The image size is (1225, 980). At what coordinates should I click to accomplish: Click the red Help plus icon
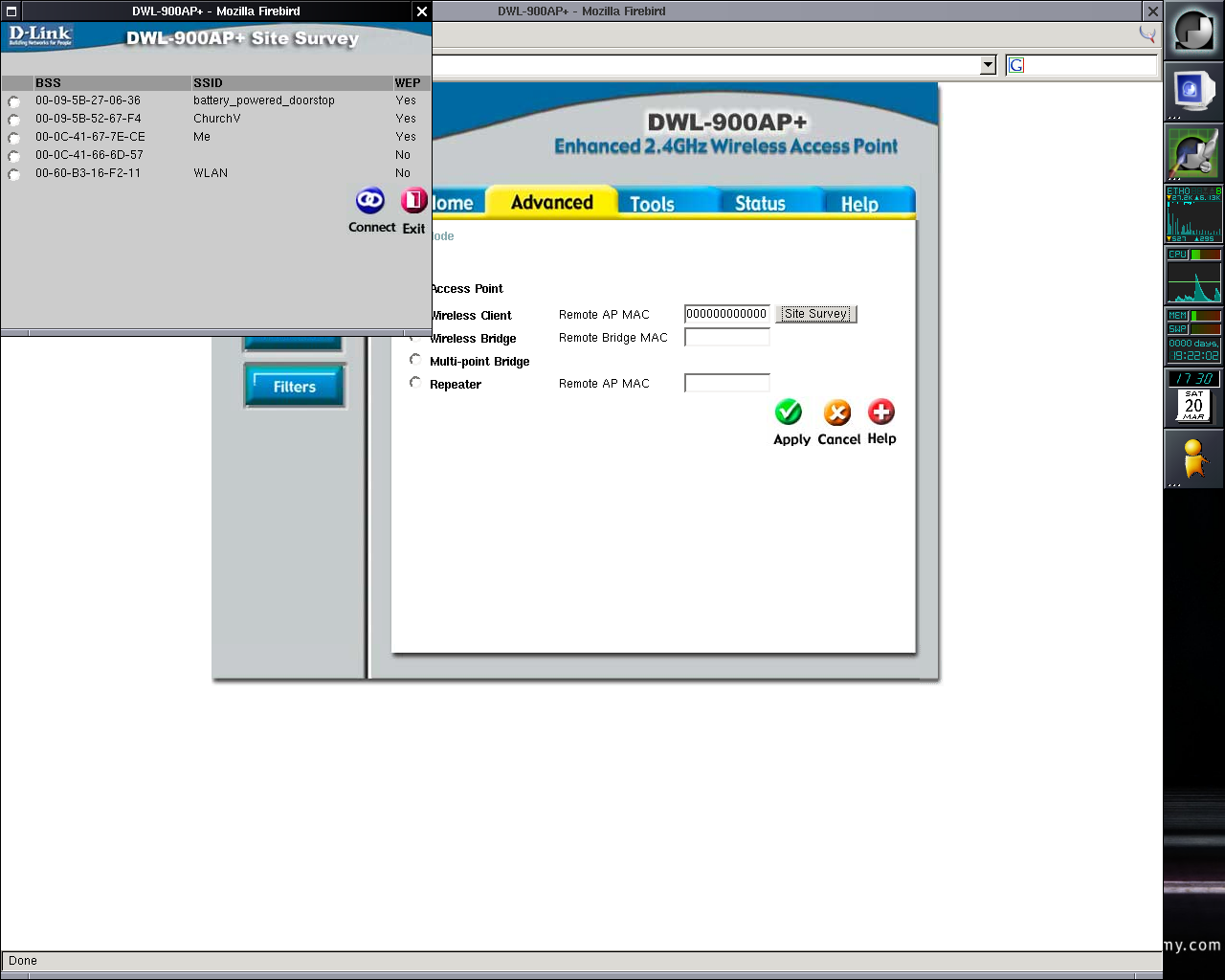pyautogui.click(x=881, y=412)
